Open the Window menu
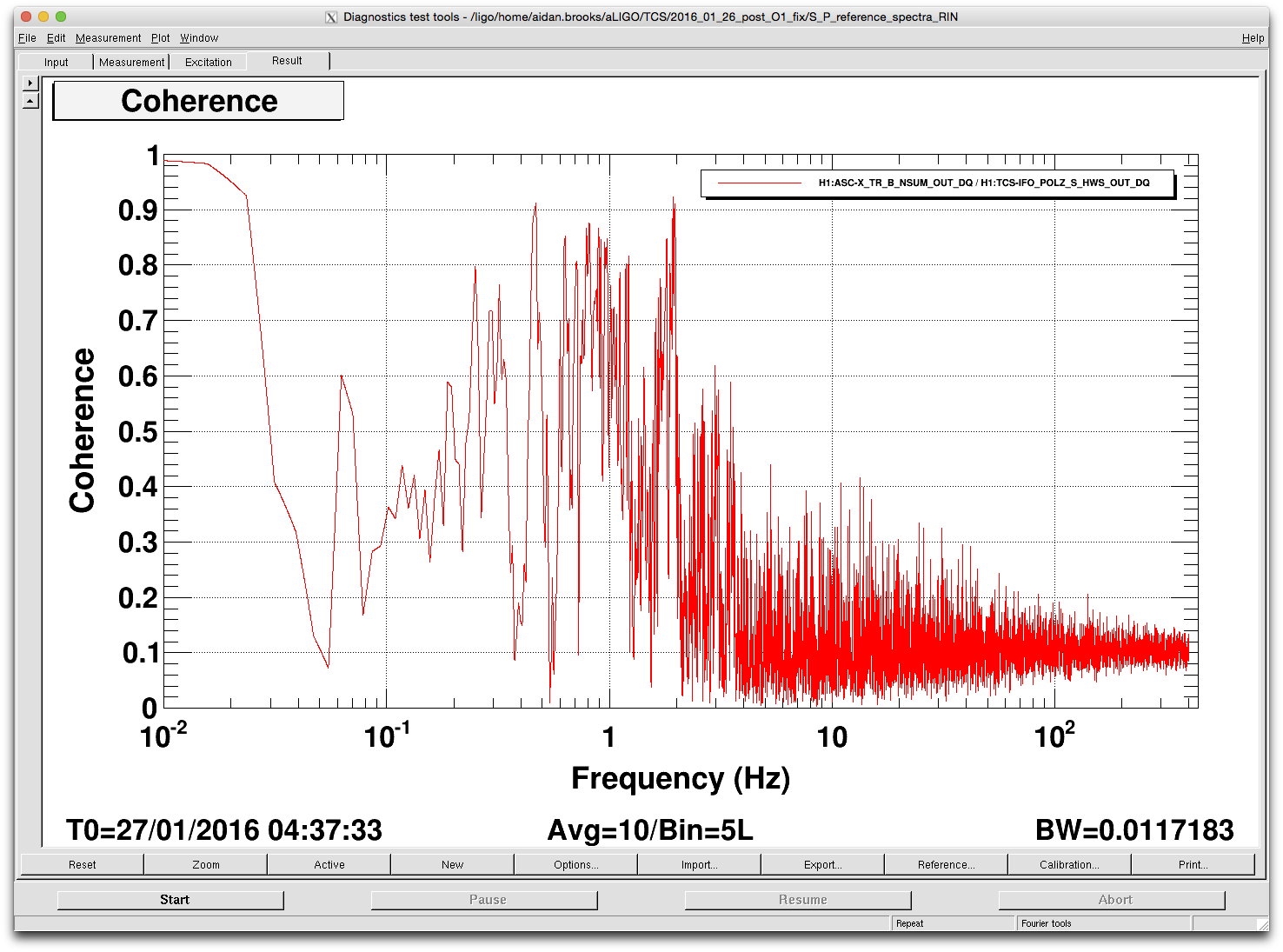Viewport: 1283px width, 952px height. (x=199, y=38)
